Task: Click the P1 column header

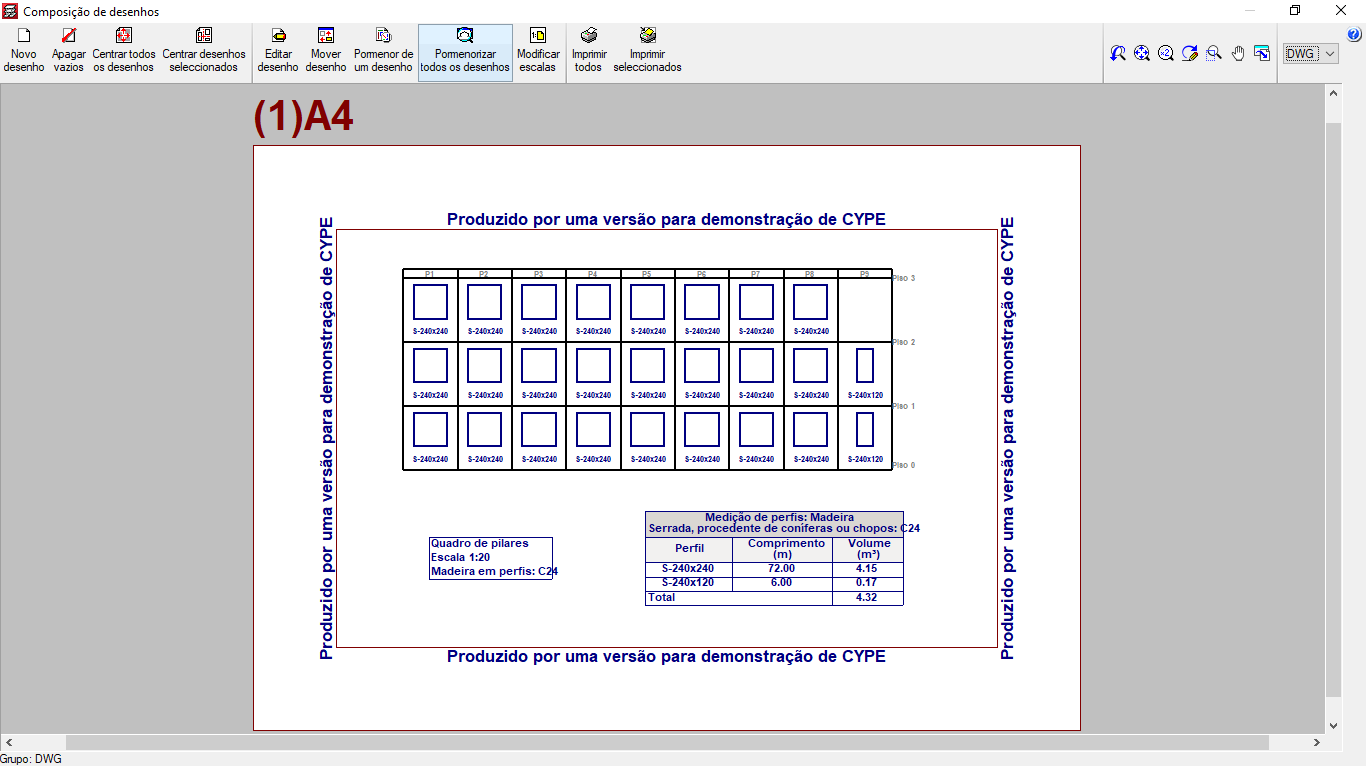Action: click(x=430, y=274)
